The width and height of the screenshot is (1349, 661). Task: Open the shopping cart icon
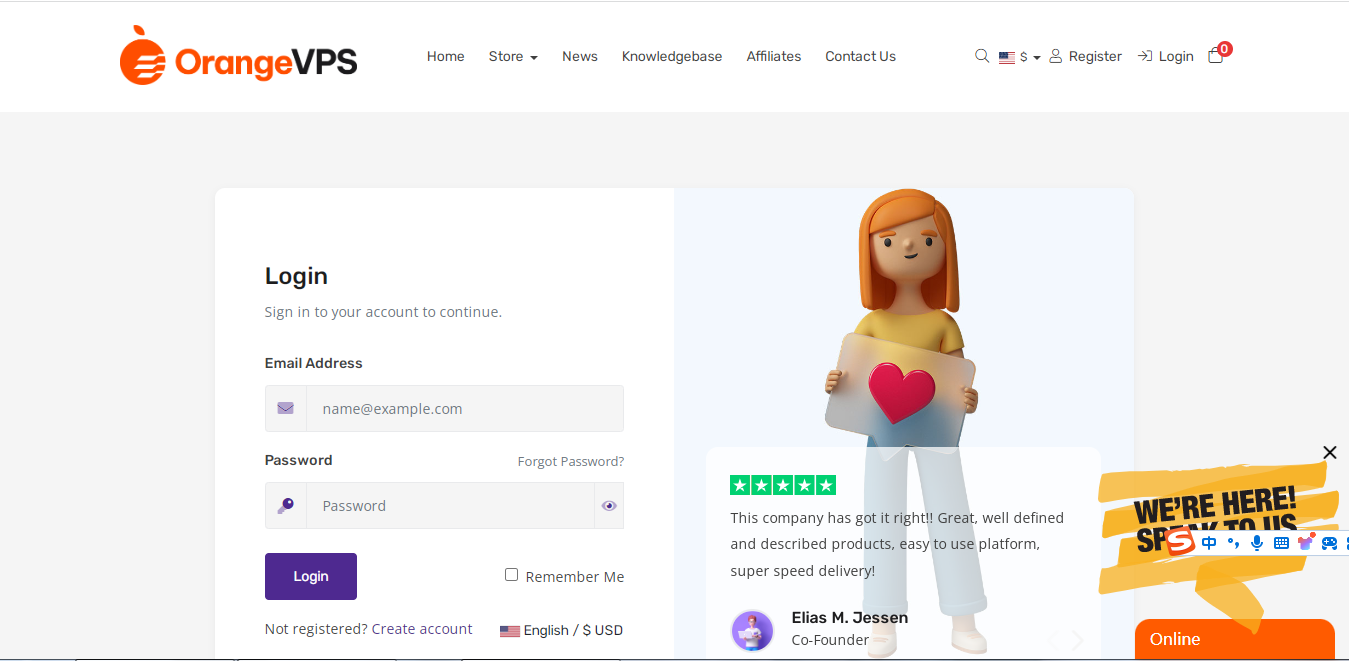[1216, 56]
